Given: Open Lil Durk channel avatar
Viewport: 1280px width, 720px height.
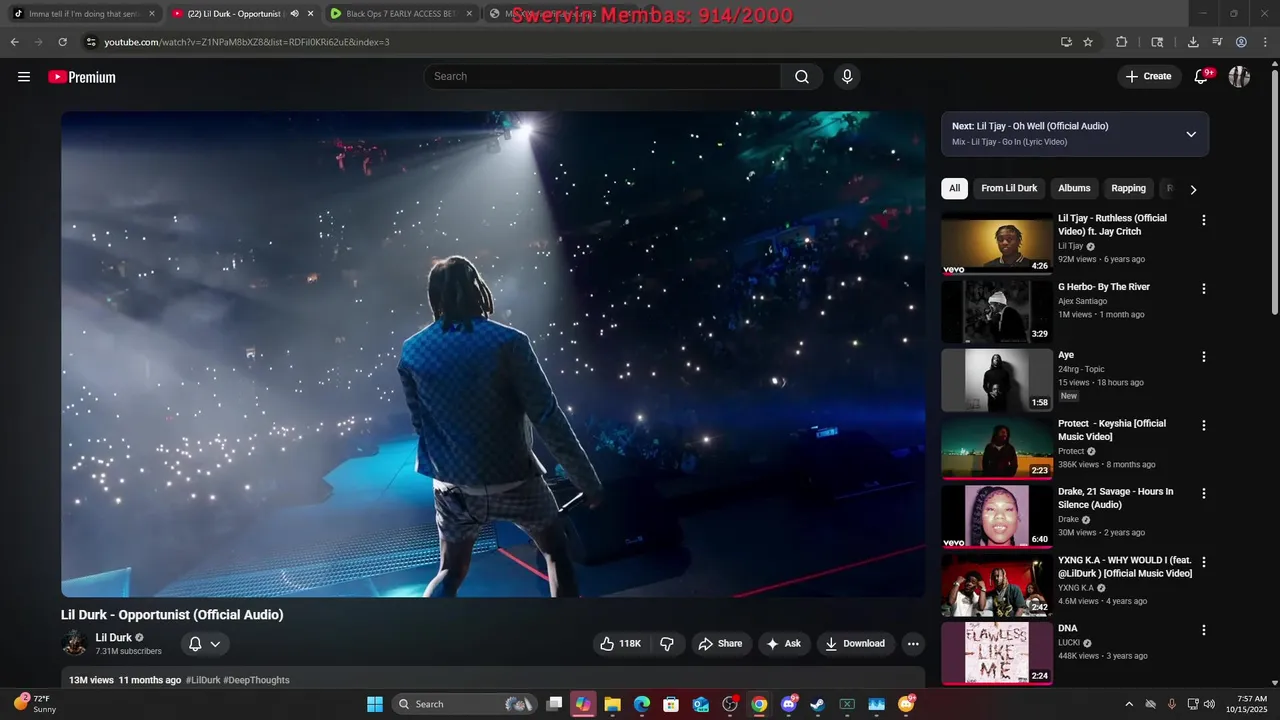Looking at the screenshot, I should [74, 643].
